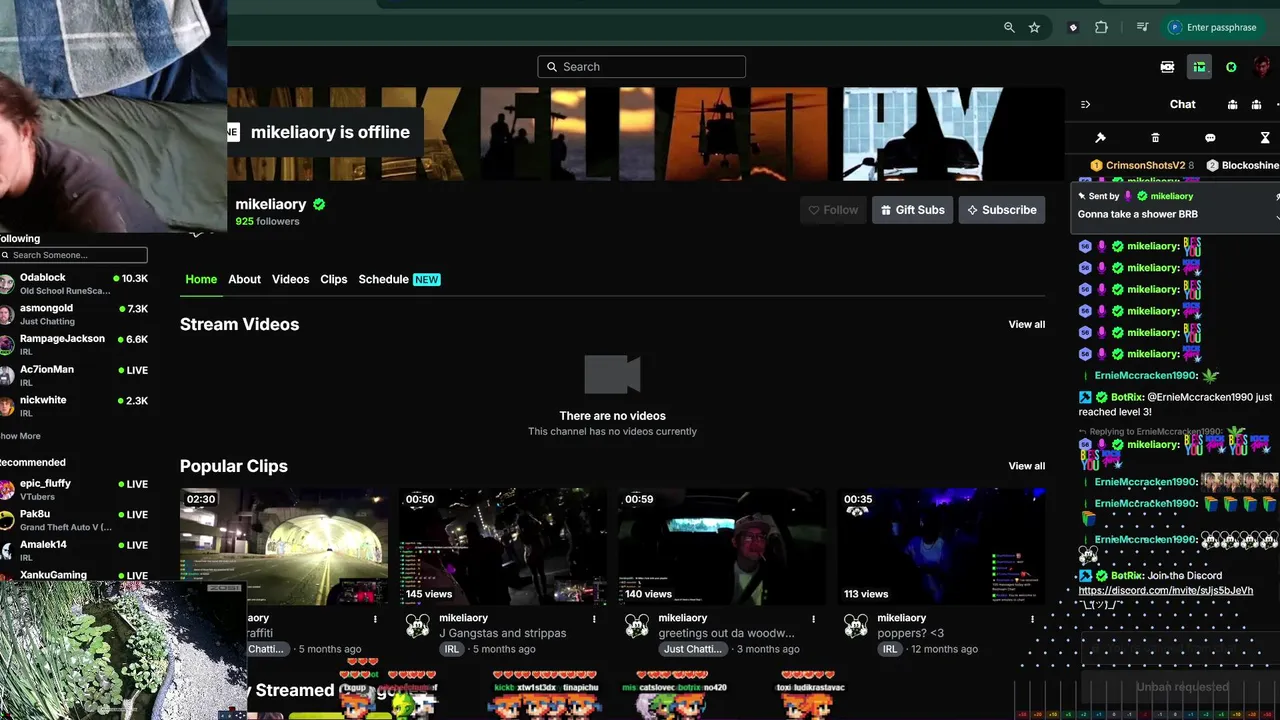Click the trash can icon in chat toolbar
The width and height of the screenshot is (1280, 720).
click(1155, 138)
